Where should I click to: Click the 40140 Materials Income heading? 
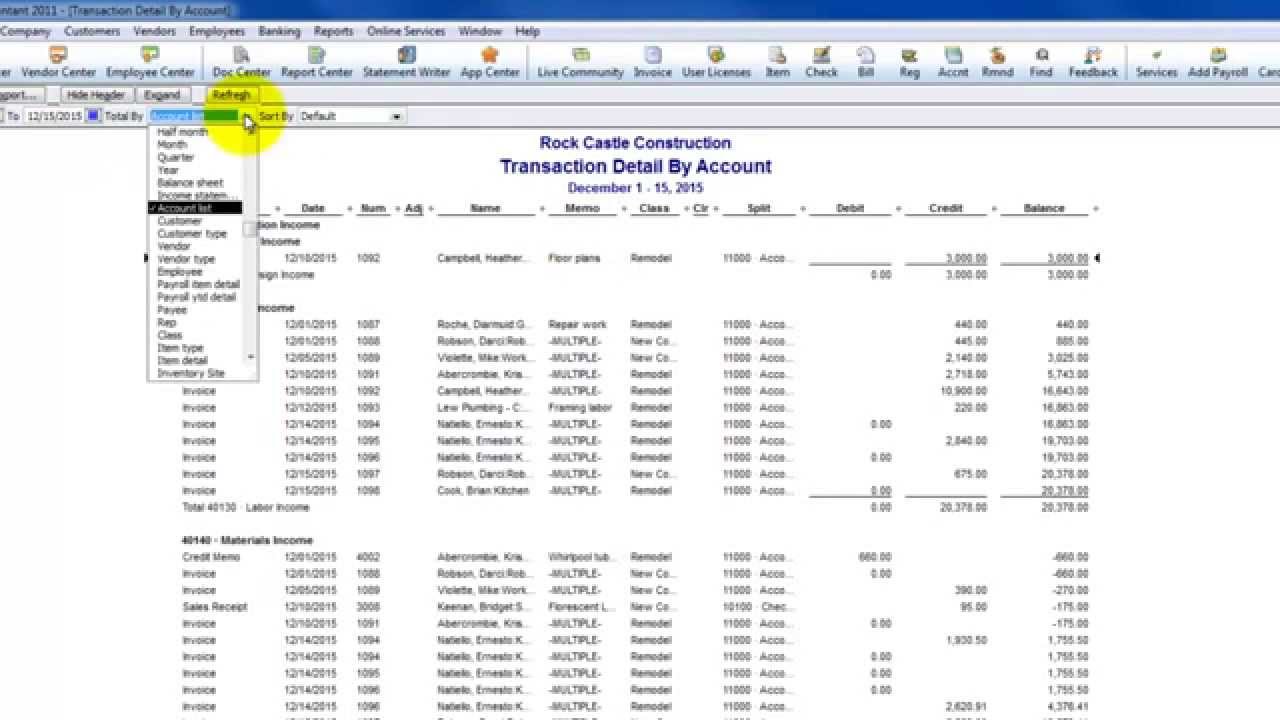click(247, 540)
